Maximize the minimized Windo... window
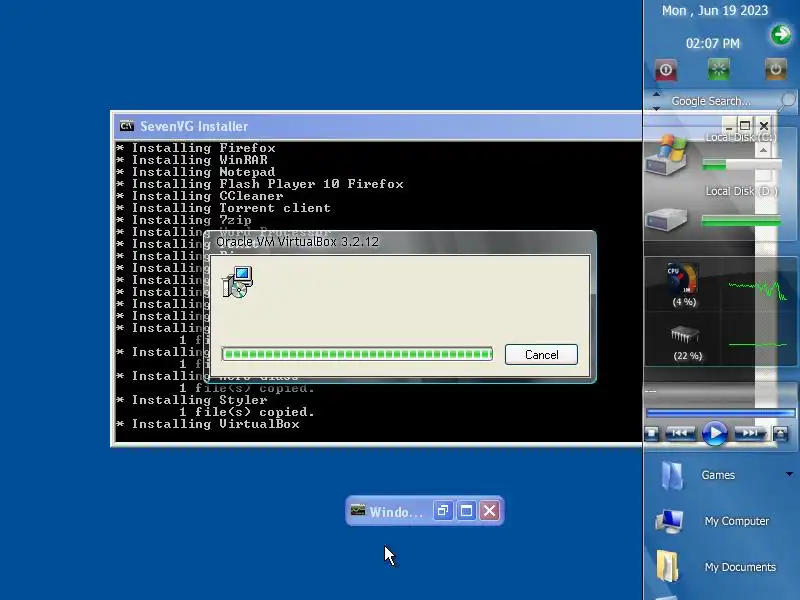This screenshot has height=600, width=800. 466,511
